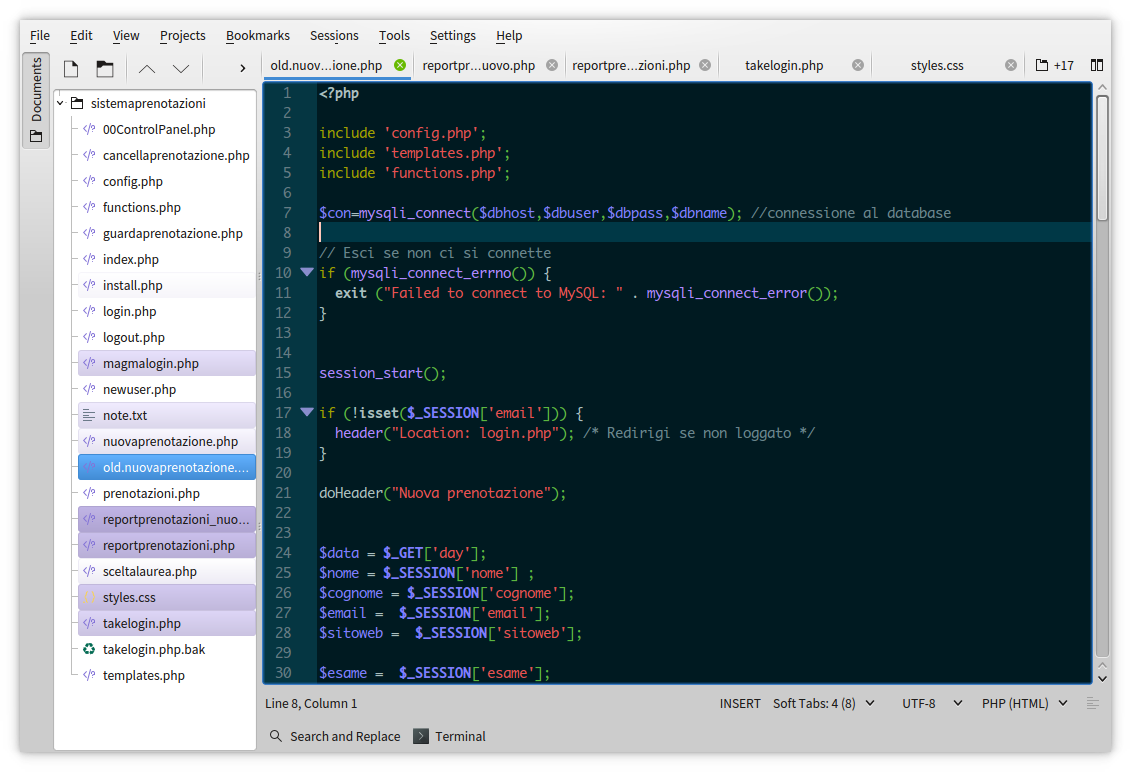Open note.txt text file in tree

coord(167,415)
